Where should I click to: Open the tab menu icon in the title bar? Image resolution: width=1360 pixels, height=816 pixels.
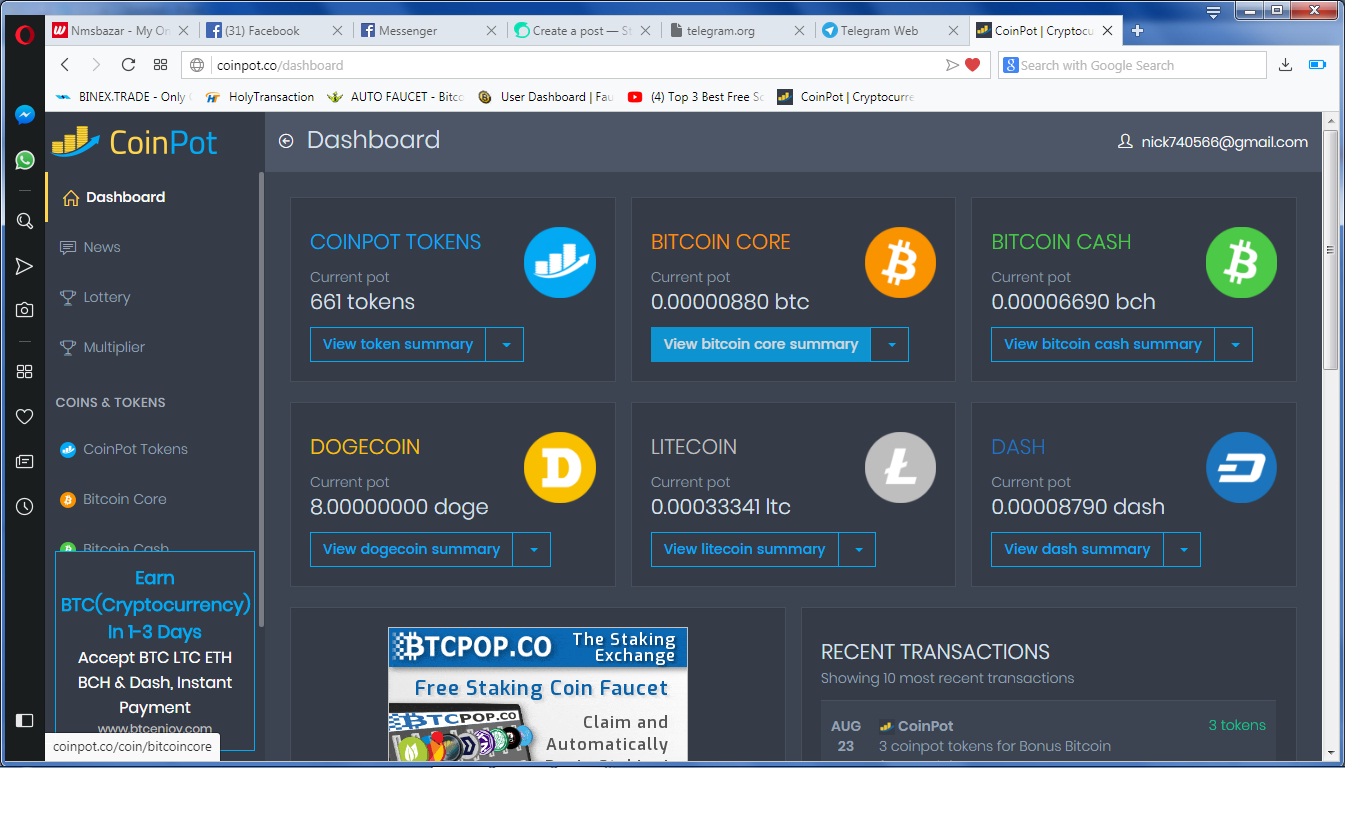(1213, 12)
